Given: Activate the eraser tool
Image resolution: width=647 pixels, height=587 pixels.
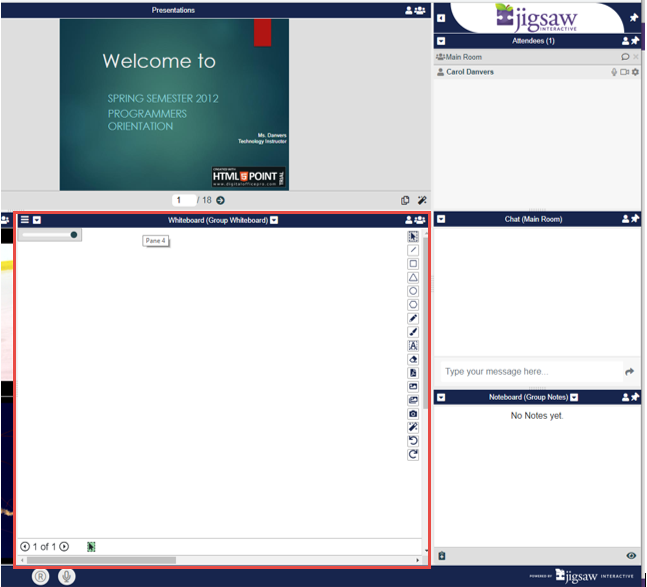Looking at the screenshot, I should [413, 359].
